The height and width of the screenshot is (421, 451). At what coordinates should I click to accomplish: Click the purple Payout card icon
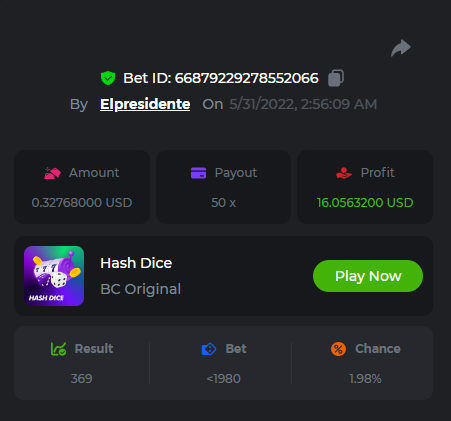point(198,173)
